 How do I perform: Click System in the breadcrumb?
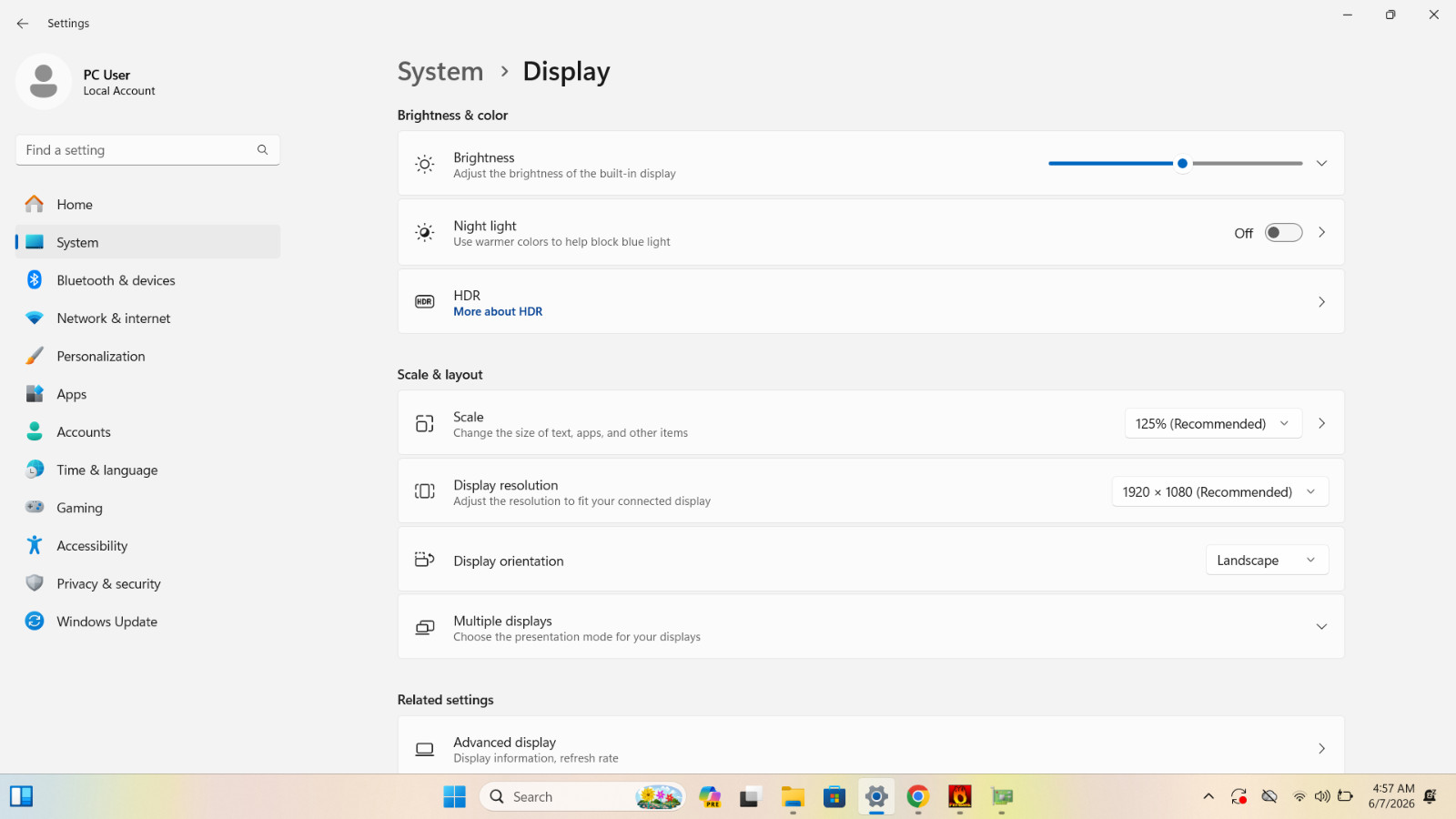point(440,72)
